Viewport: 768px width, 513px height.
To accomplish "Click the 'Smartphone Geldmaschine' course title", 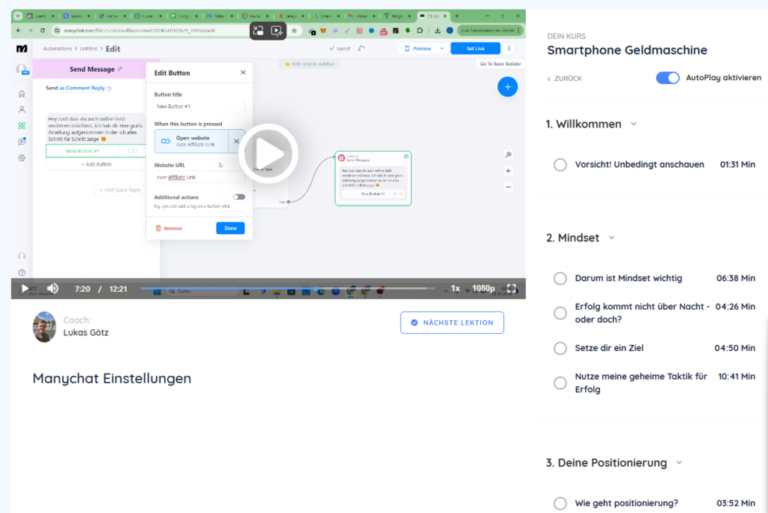I will (x=627, y=50).
